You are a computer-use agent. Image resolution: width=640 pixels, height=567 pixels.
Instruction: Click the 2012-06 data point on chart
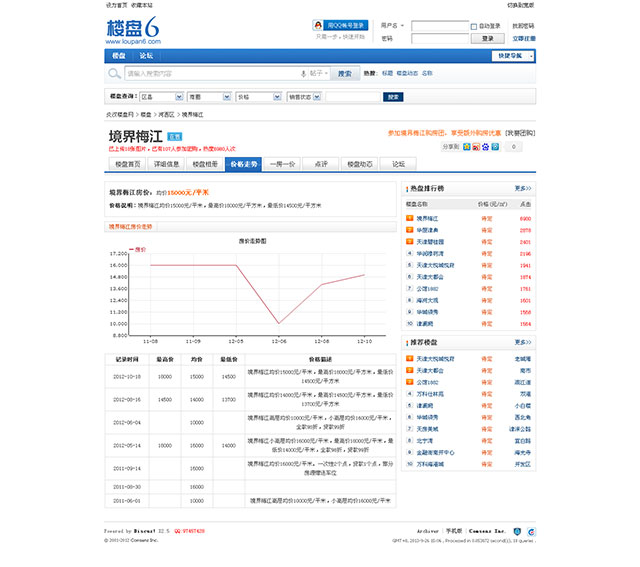click(x=279, y=323)
